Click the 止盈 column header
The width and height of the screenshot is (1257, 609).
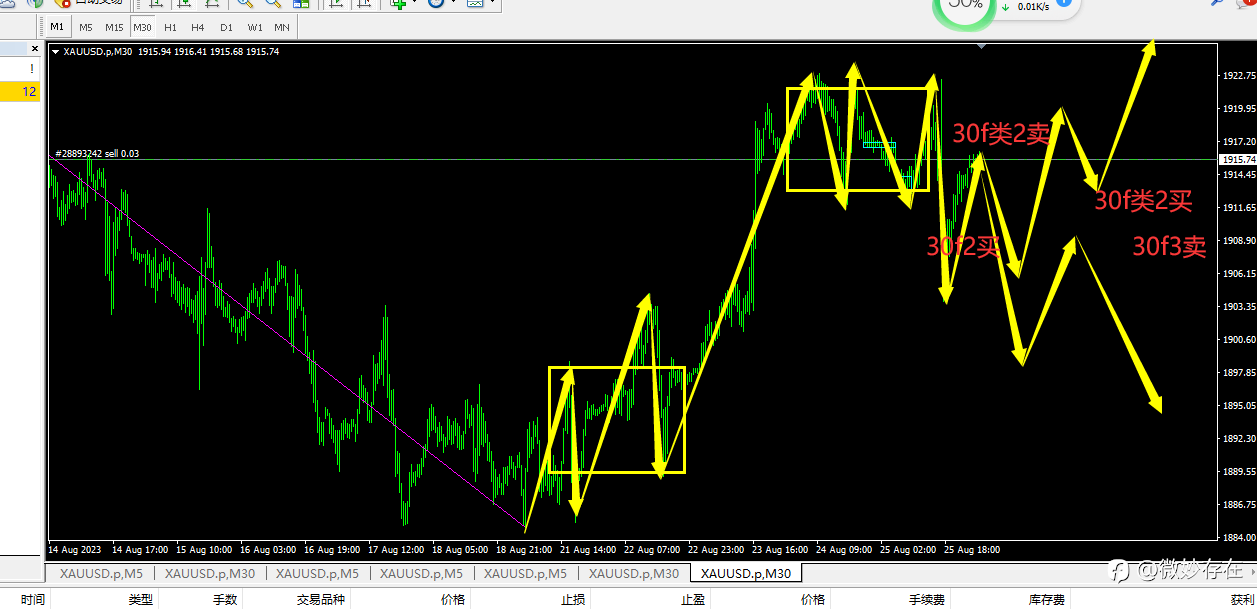(x=693, y=599)
